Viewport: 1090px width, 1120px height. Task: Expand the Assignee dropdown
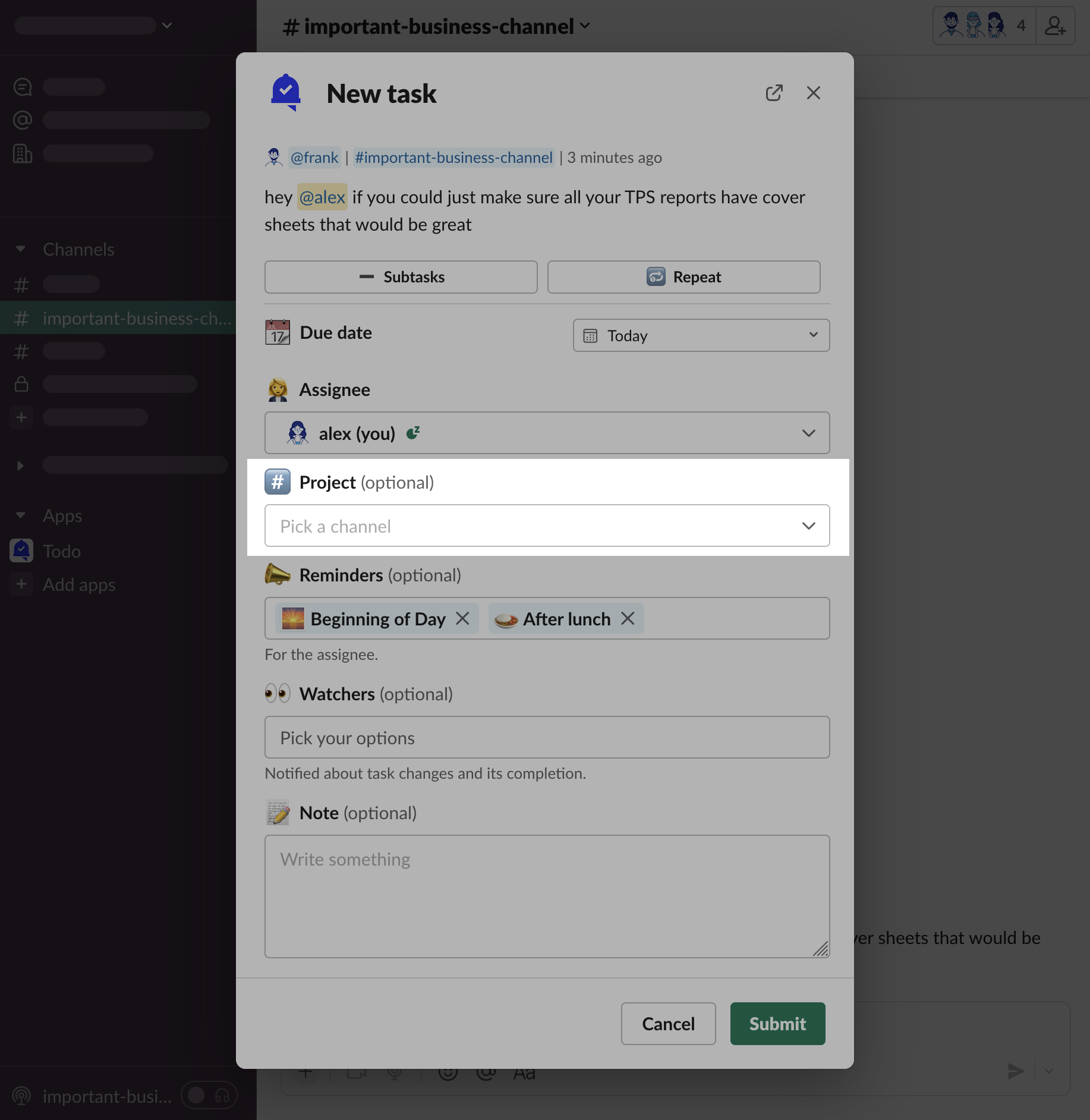547,433
